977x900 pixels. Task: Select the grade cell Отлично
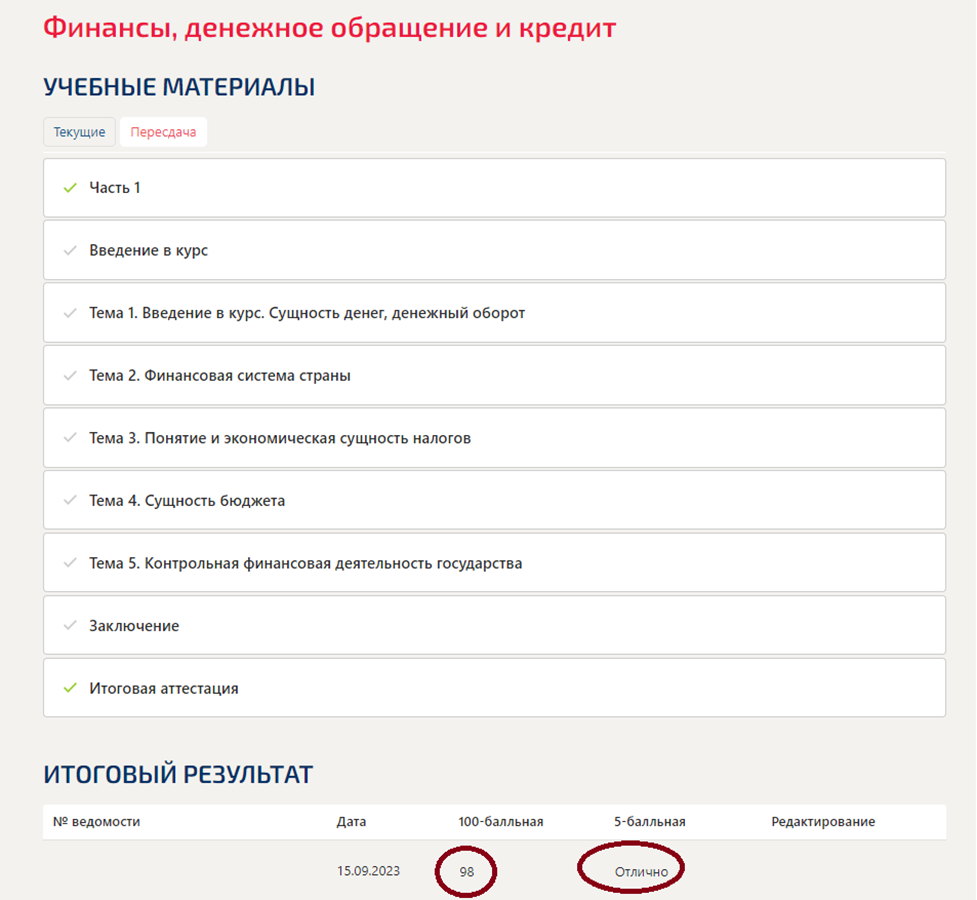[641, 872]
